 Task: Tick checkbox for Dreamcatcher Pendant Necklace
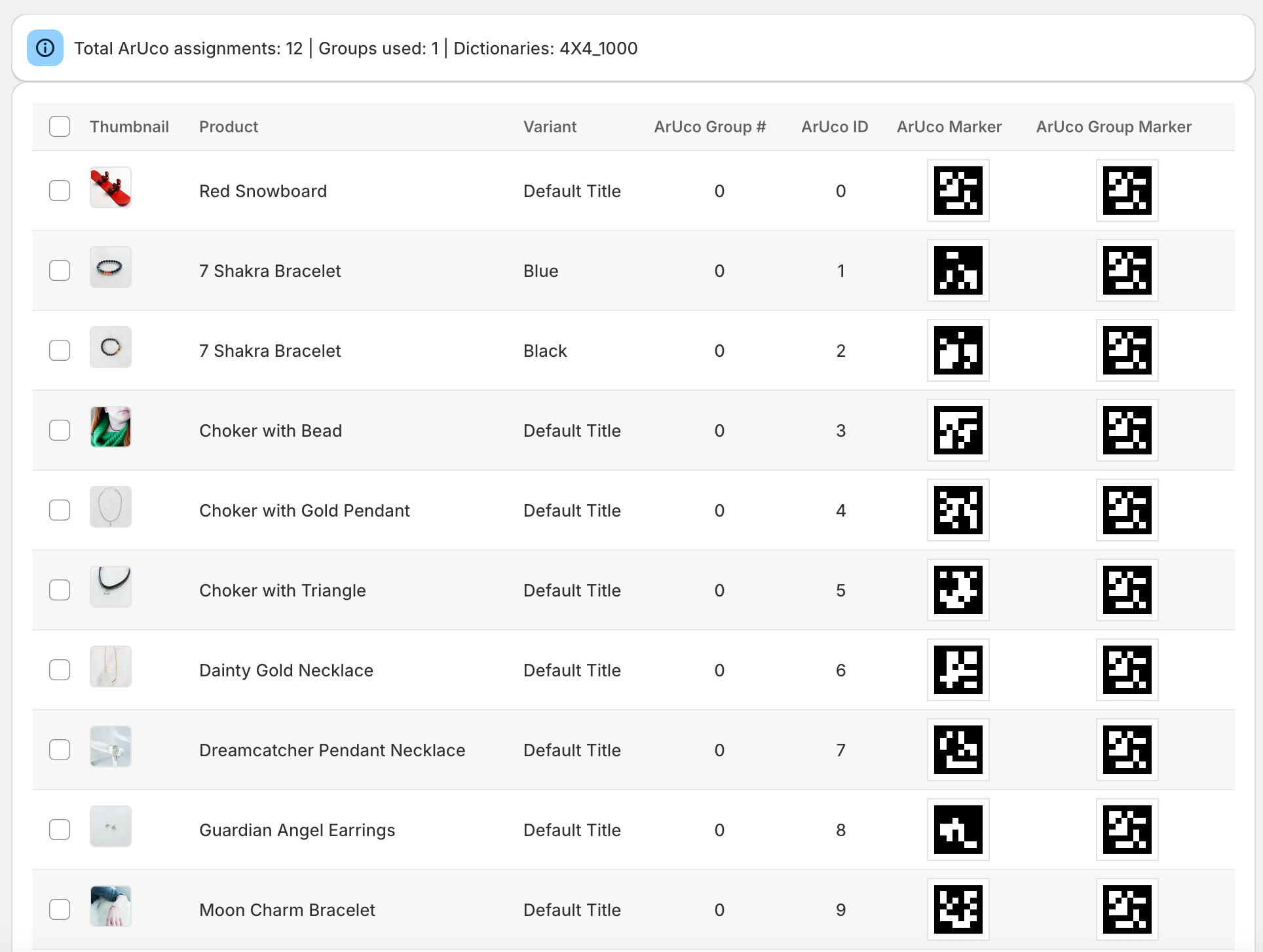(60, 750)
